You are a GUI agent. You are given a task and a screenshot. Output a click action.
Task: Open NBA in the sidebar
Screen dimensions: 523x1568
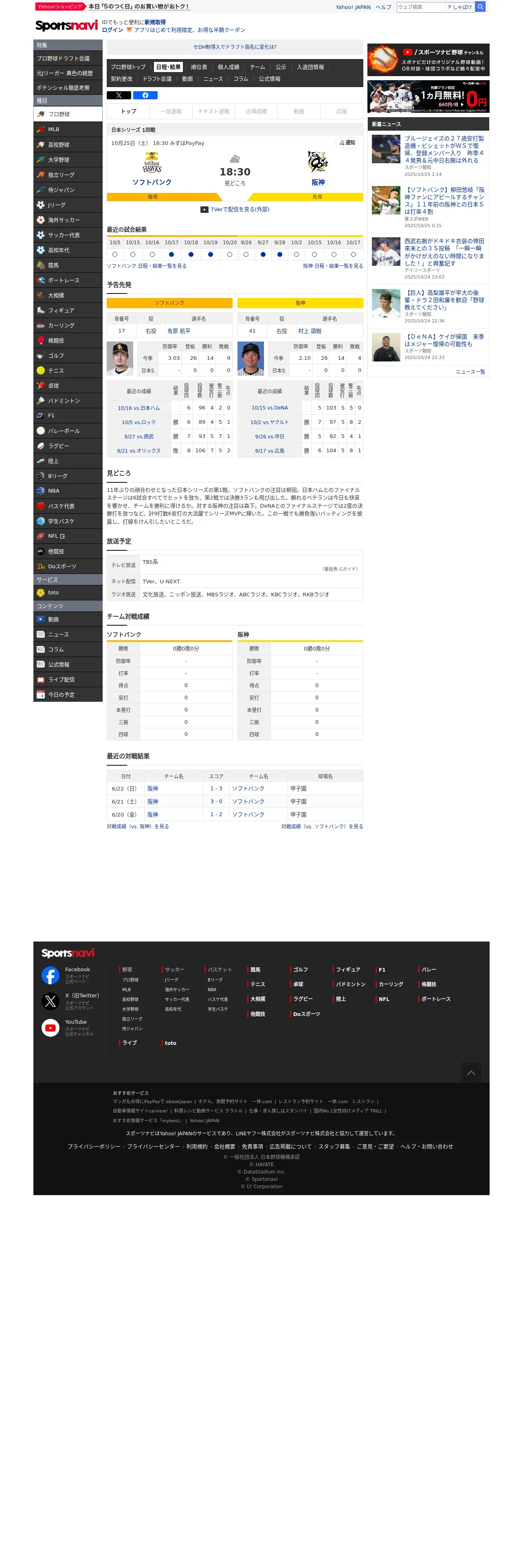pyautogui.click(x=68, y=491)
